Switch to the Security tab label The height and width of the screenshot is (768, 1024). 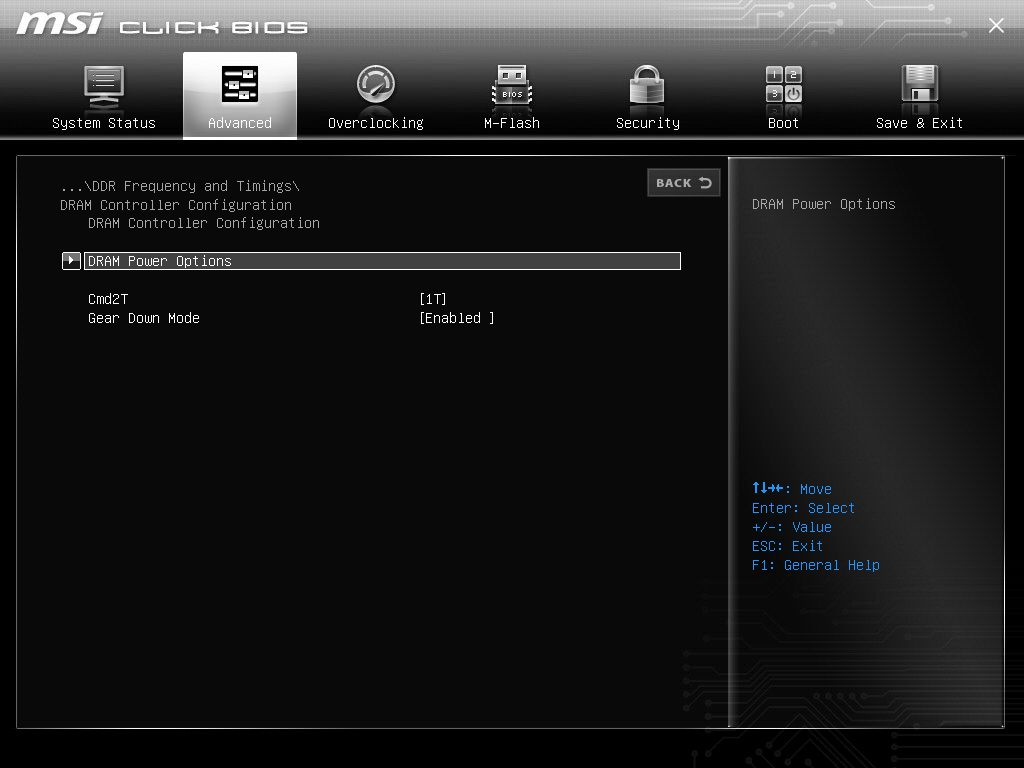coord(648,123)
